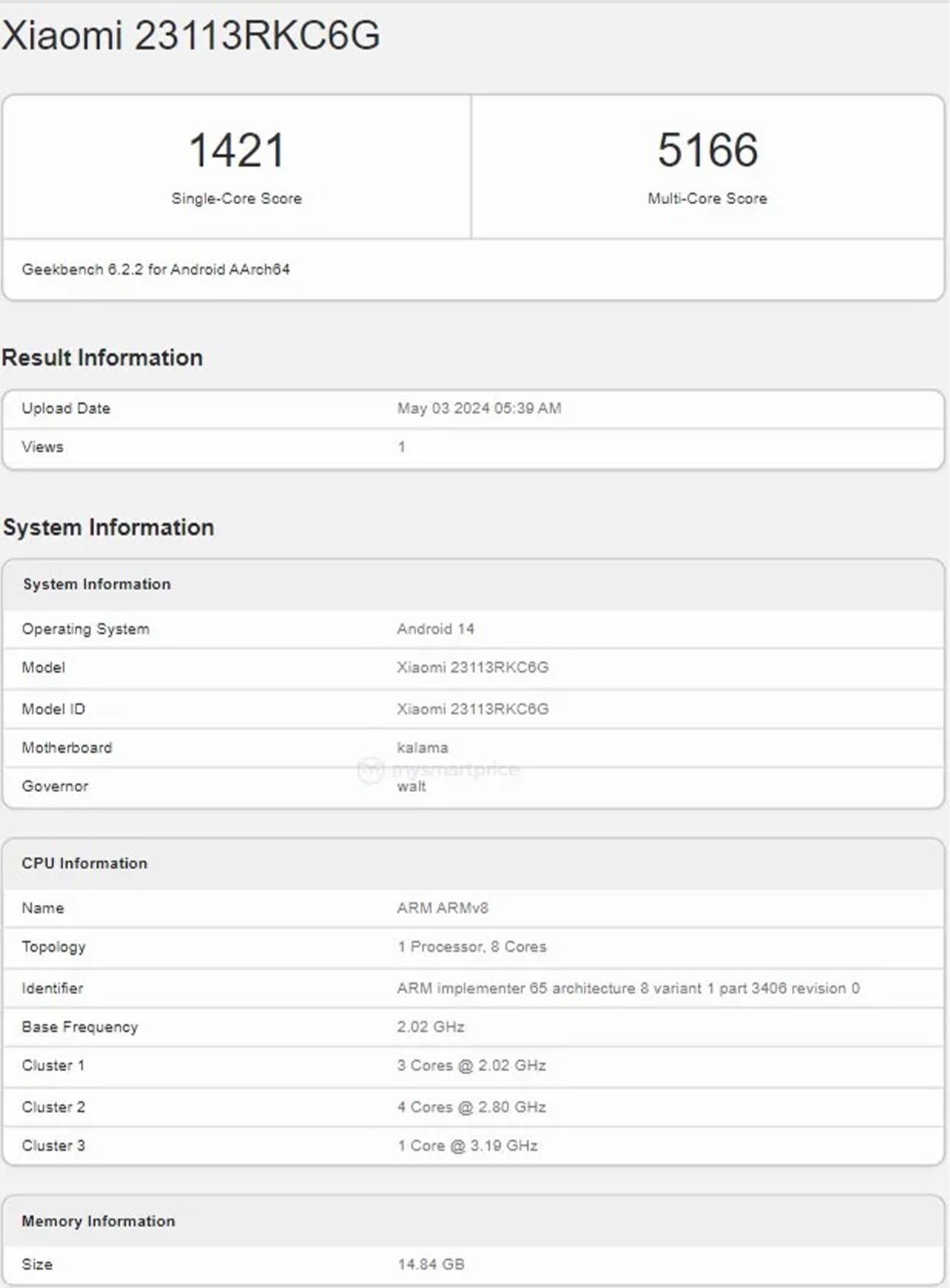Click the Model ID value text
950x1288 pixels.
tap(472, 709)
